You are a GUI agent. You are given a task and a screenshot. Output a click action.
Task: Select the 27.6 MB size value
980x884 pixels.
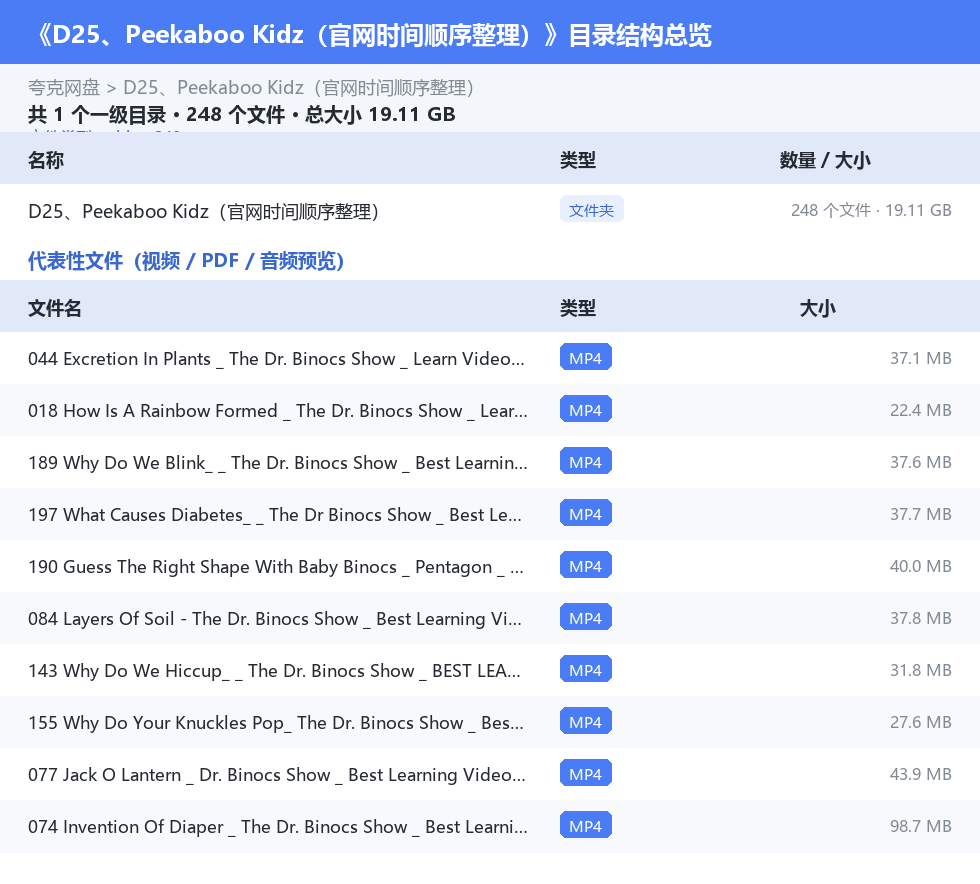[x=921, y=721]
